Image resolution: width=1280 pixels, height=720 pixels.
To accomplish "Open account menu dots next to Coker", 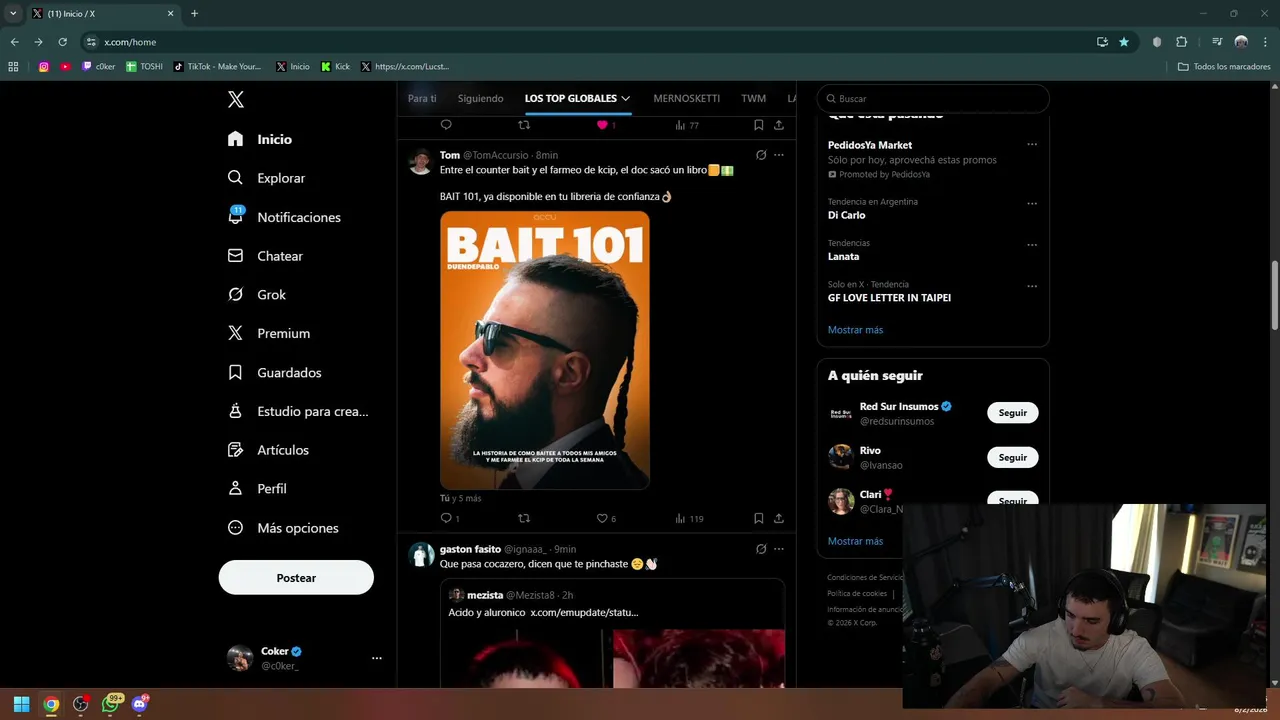I will (x=377, y=658).
